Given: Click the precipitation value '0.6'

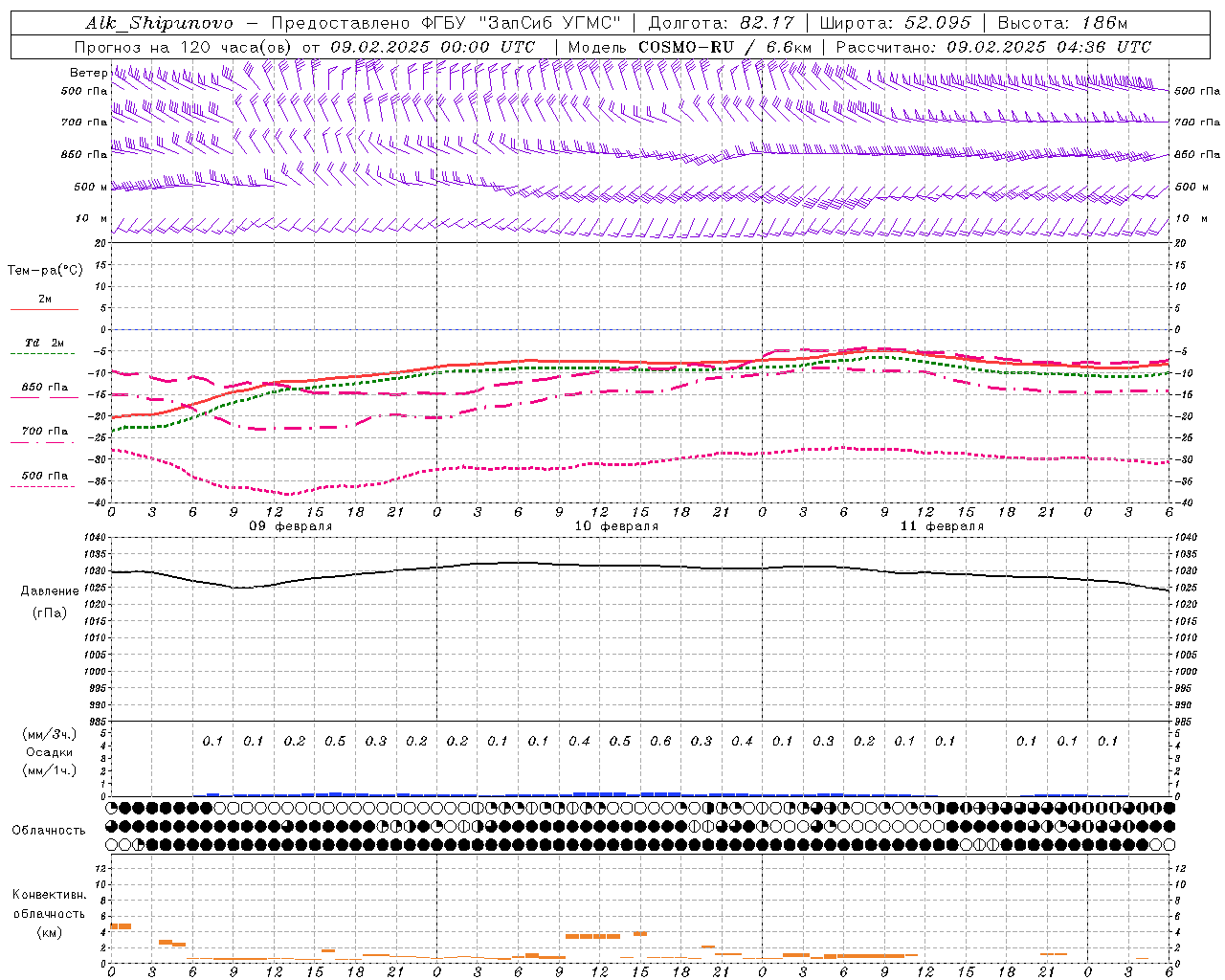Looking at the screenshot, I should click(660, 741).
